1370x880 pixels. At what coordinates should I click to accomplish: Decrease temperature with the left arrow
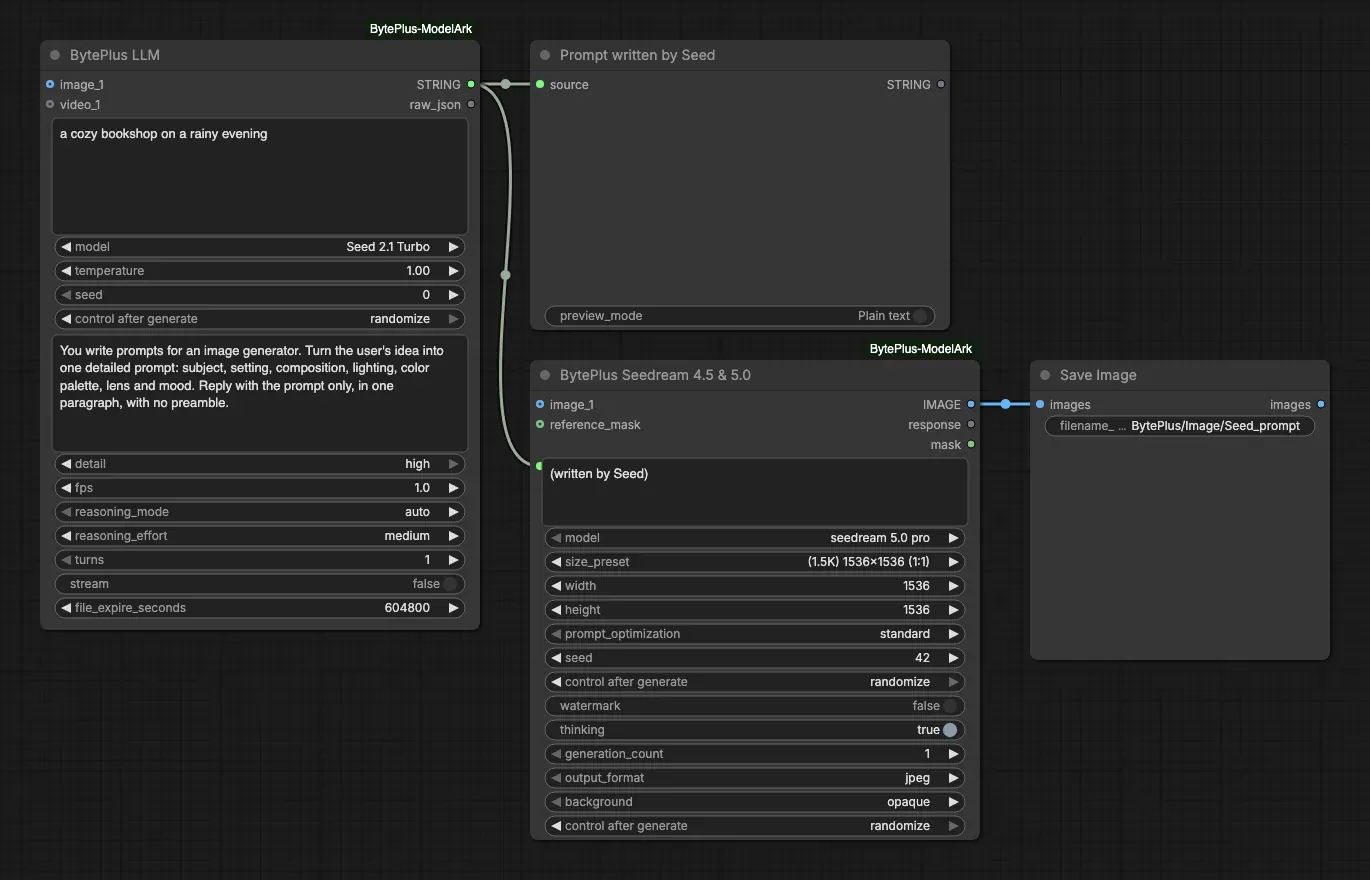pyautogui.click(x=66, y=271)
